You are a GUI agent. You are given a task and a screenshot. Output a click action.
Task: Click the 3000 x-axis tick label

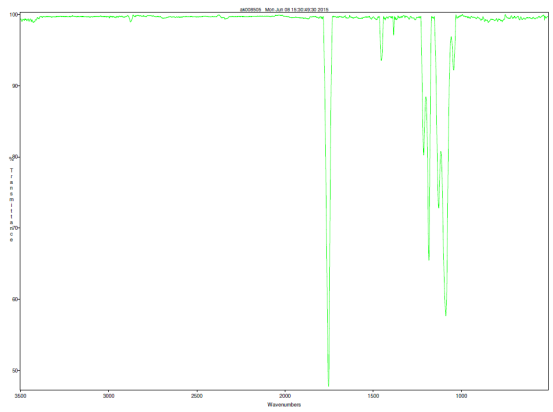pyautogui.click(x=109, y=396)
